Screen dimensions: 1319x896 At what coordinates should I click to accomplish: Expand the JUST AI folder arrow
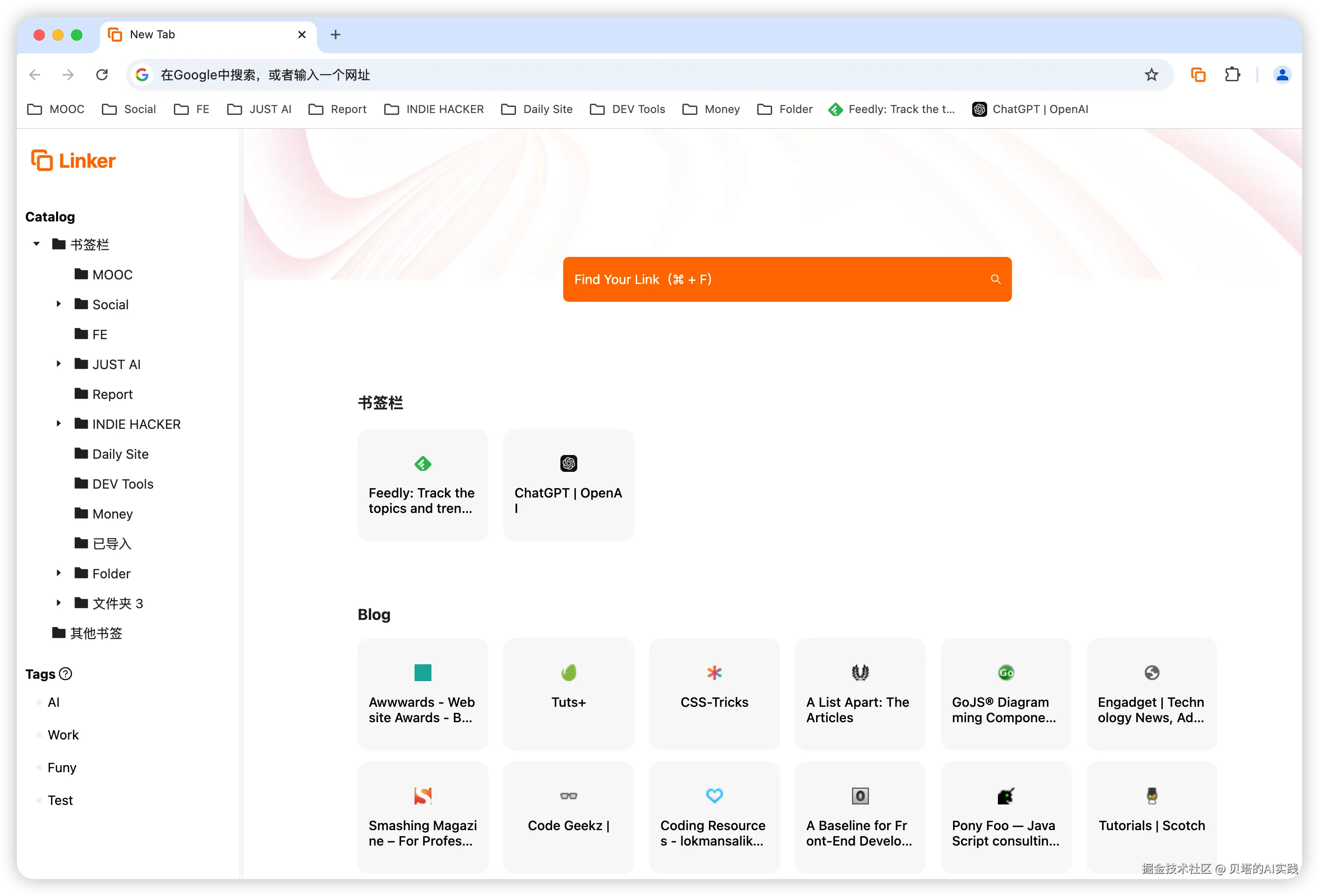click(x=58, y=364)
